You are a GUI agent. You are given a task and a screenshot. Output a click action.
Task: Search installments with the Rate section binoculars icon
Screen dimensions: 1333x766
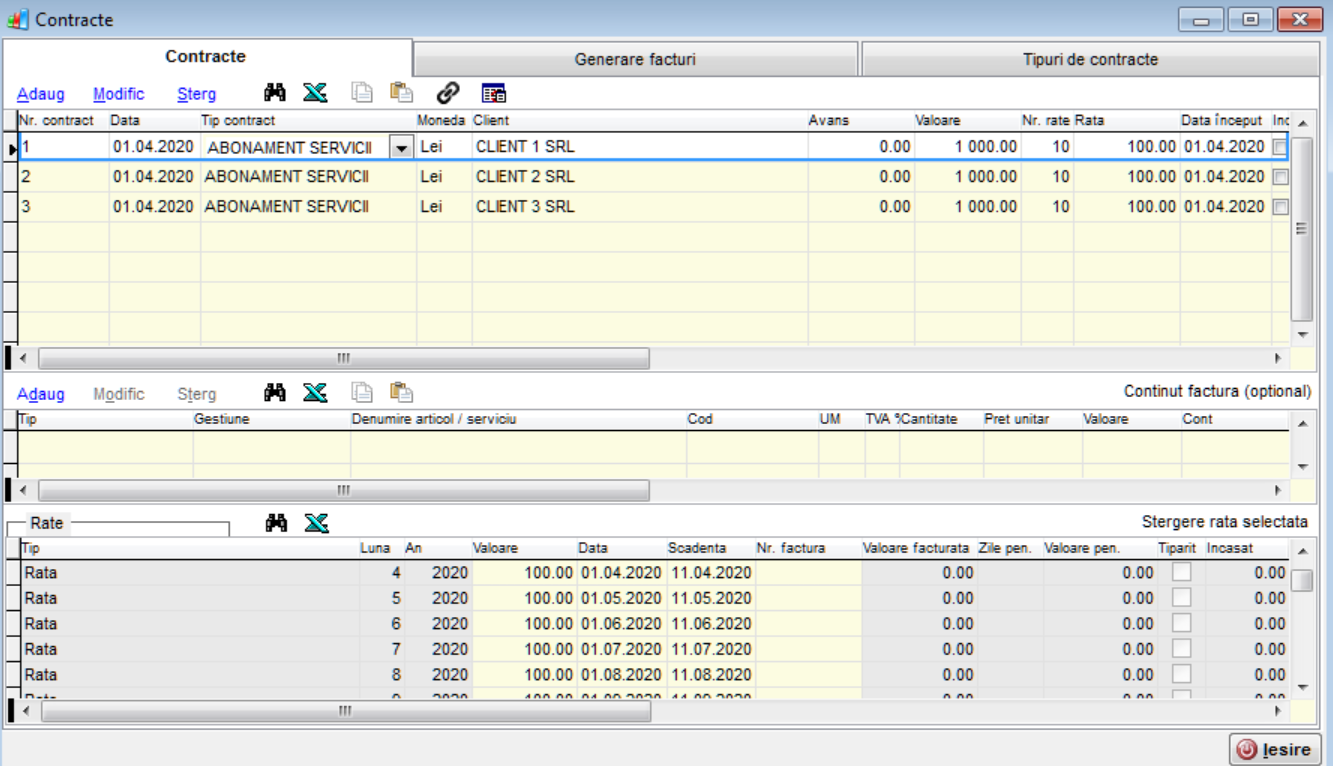[x=275, y=523]
